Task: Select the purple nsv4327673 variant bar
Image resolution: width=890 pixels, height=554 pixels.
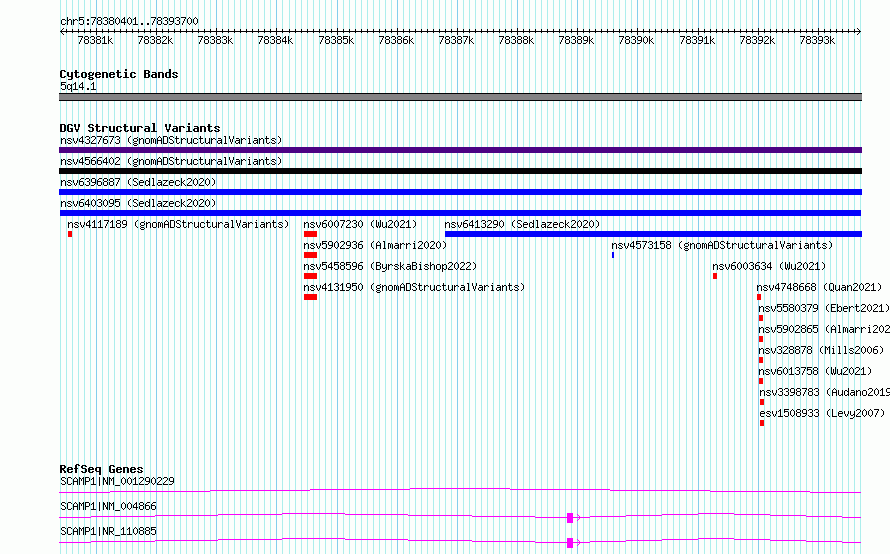Action: point(460,150)
